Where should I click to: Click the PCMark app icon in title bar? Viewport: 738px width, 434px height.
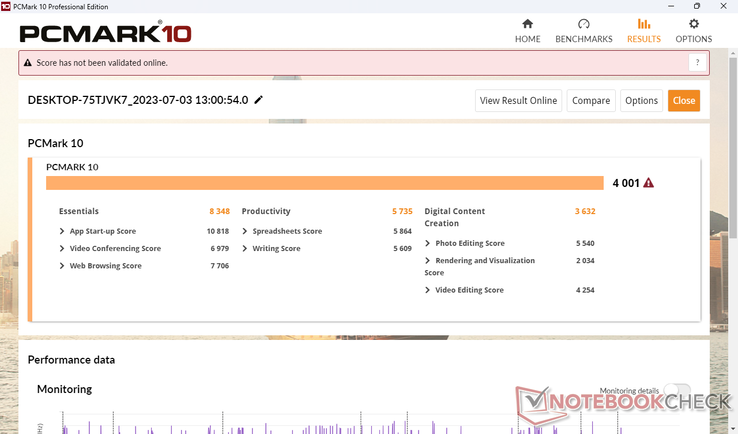pos(6,6)
